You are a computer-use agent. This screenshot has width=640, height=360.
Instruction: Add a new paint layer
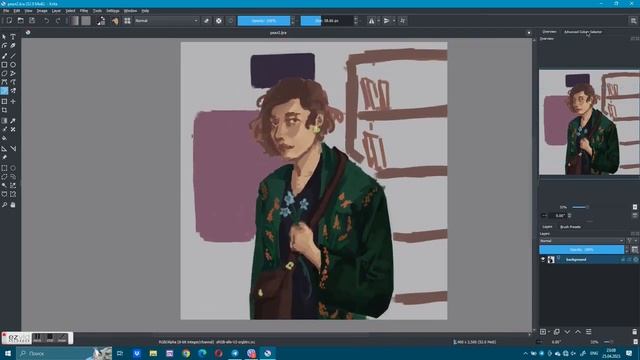click(543, 332)
